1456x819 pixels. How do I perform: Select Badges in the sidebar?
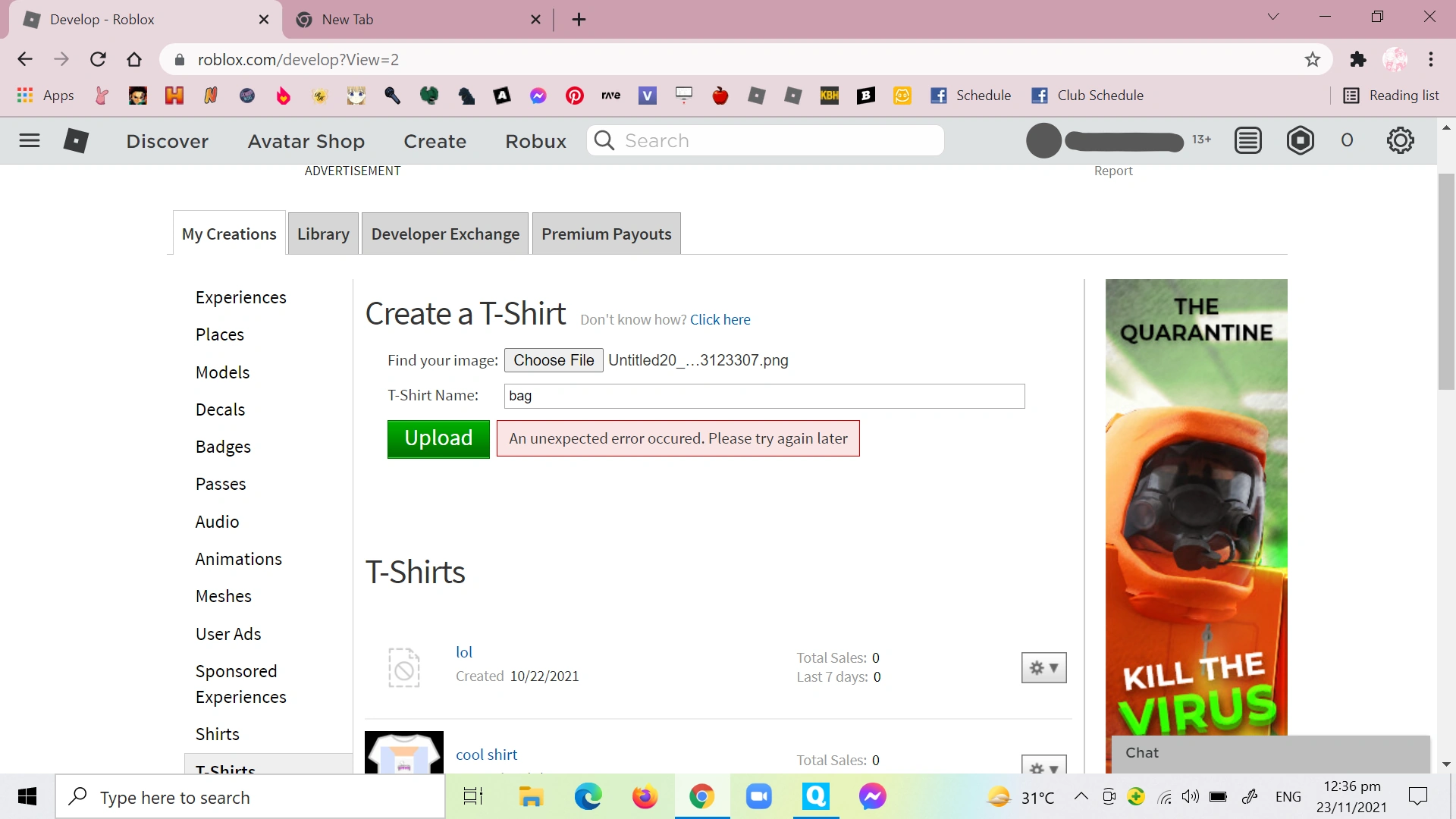223,447
